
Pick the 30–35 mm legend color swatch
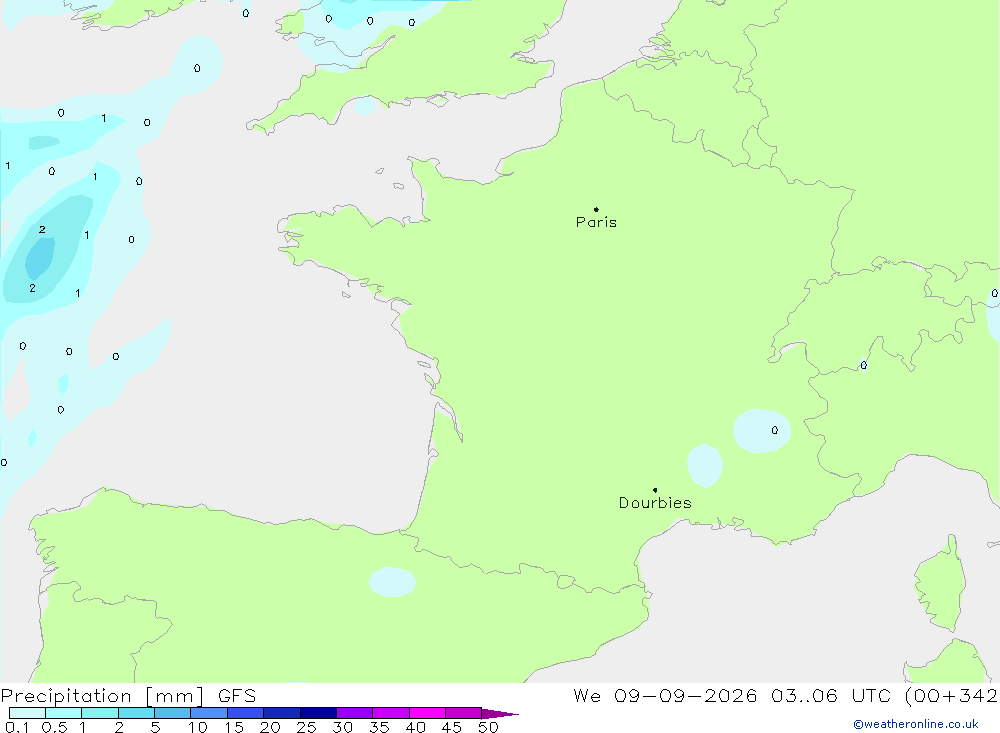click(355, 713)
